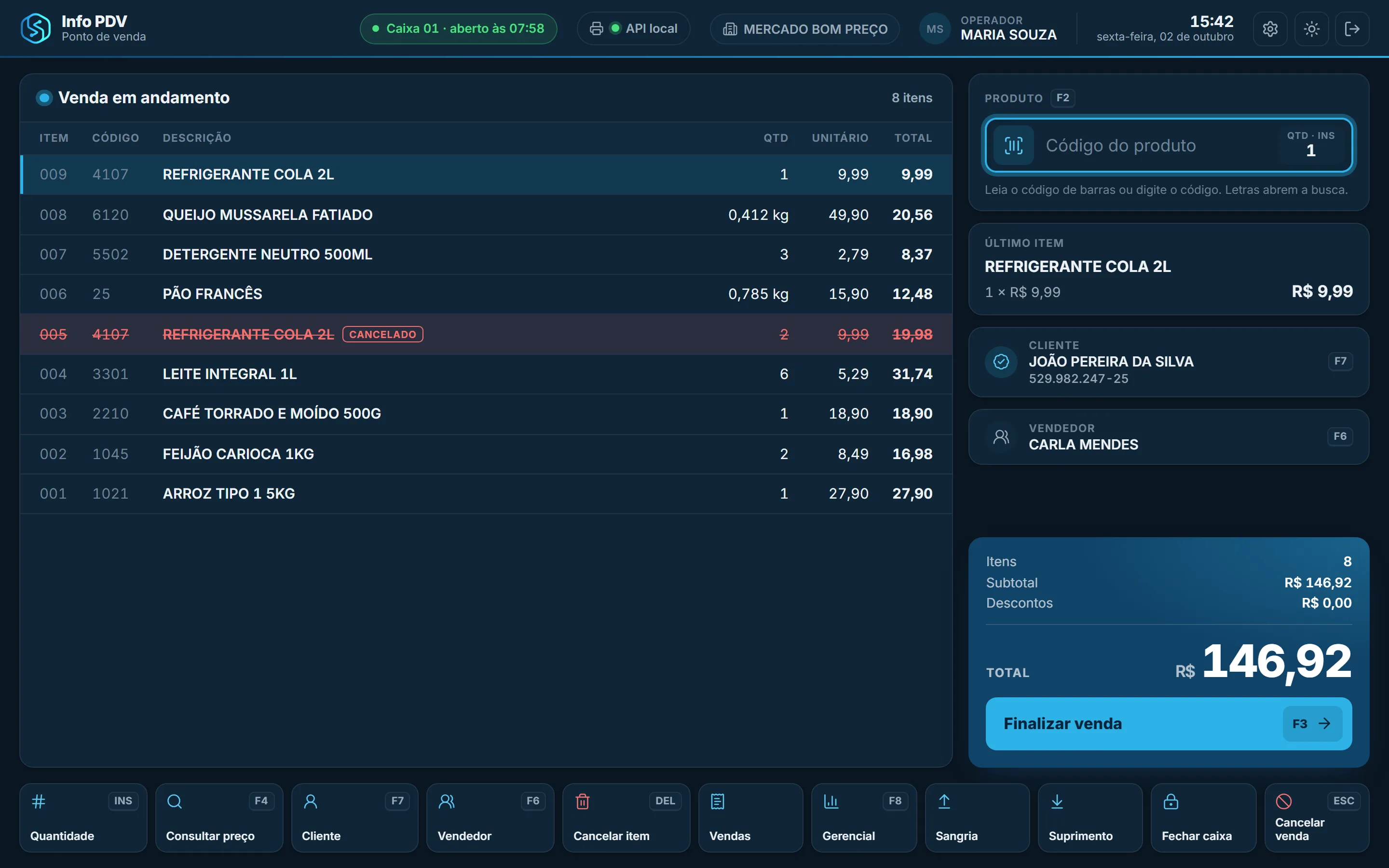
Task: Click the Cancelar item trash button
Action: click(626, 817)
